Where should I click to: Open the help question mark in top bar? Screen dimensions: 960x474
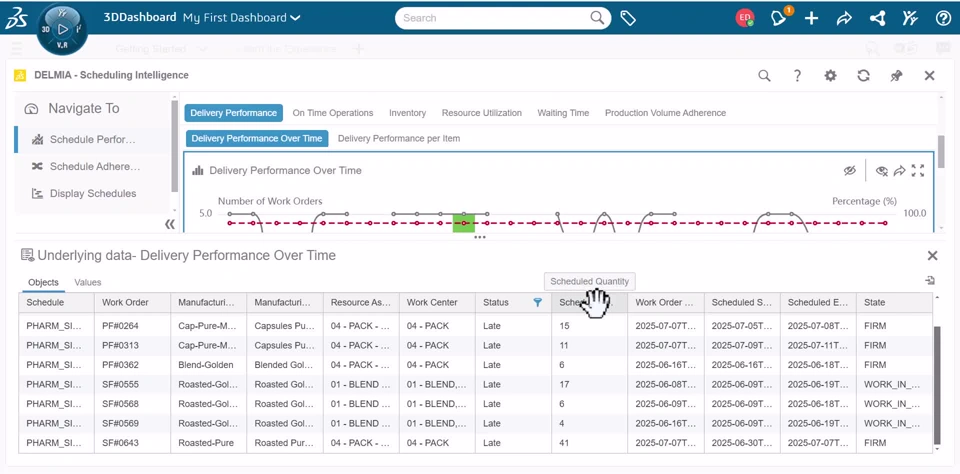click(943, 18)
